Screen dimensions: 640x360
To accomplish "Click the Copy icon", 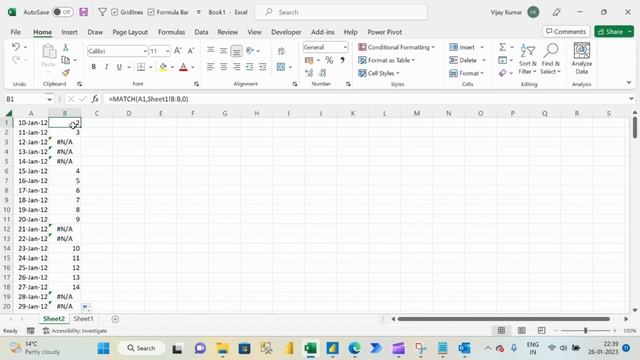I will click(x=65, y=60).
